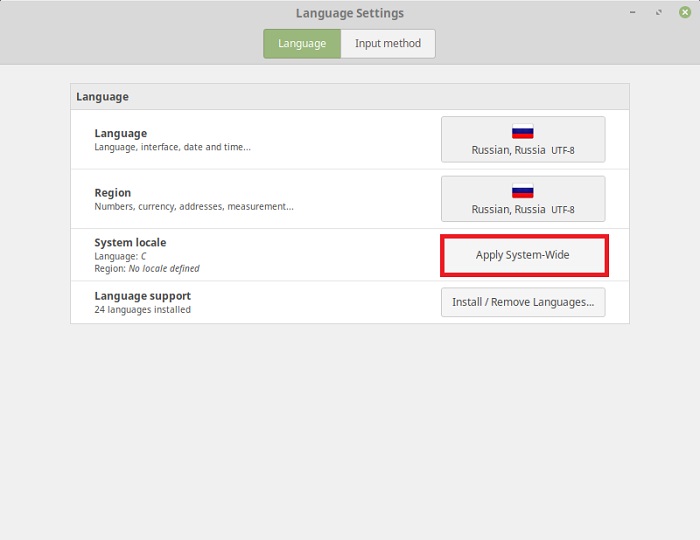The image size is (700, 540).
Task: Select the 'Language support' label
Action: point(142,296)
